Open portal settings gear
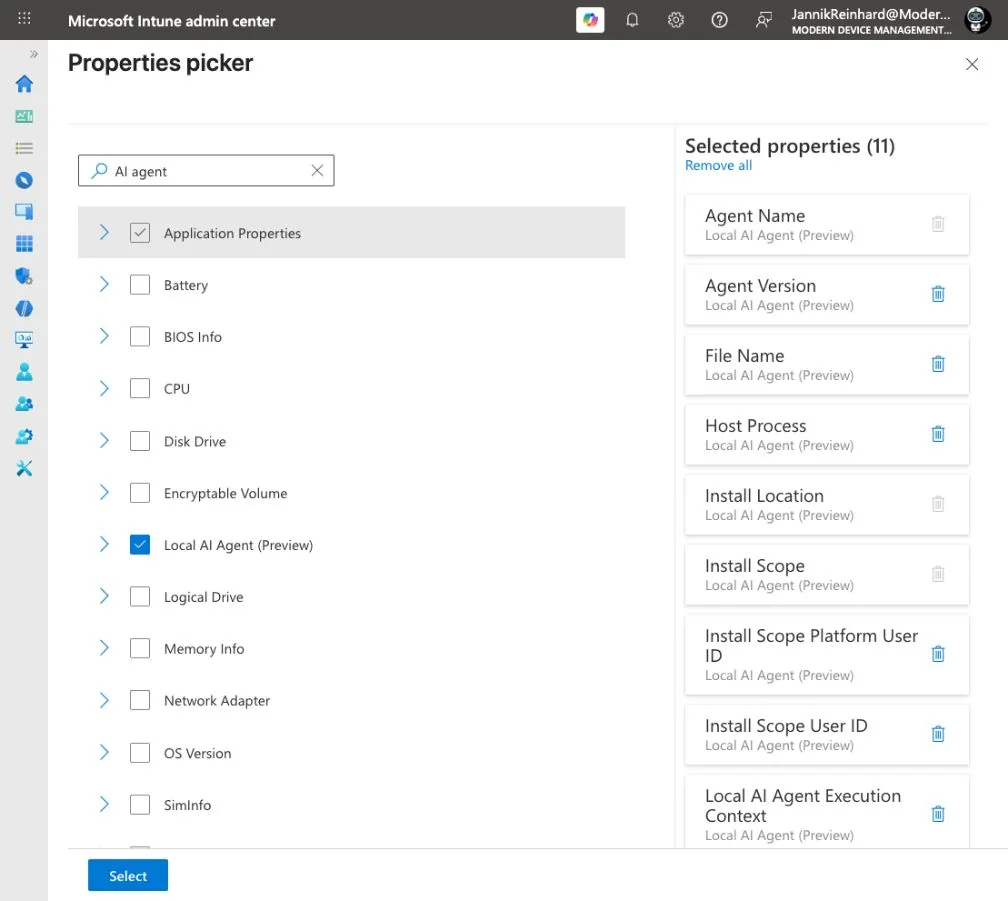 point(675,20)
